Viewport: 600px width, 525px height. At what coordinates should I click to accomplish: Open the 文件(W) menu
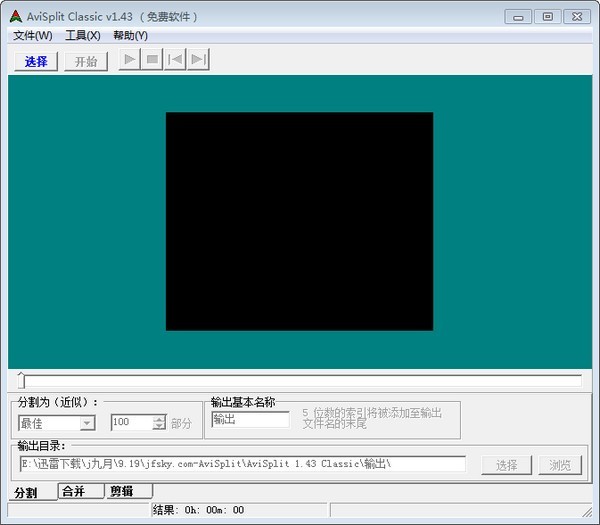click(33, 36)
